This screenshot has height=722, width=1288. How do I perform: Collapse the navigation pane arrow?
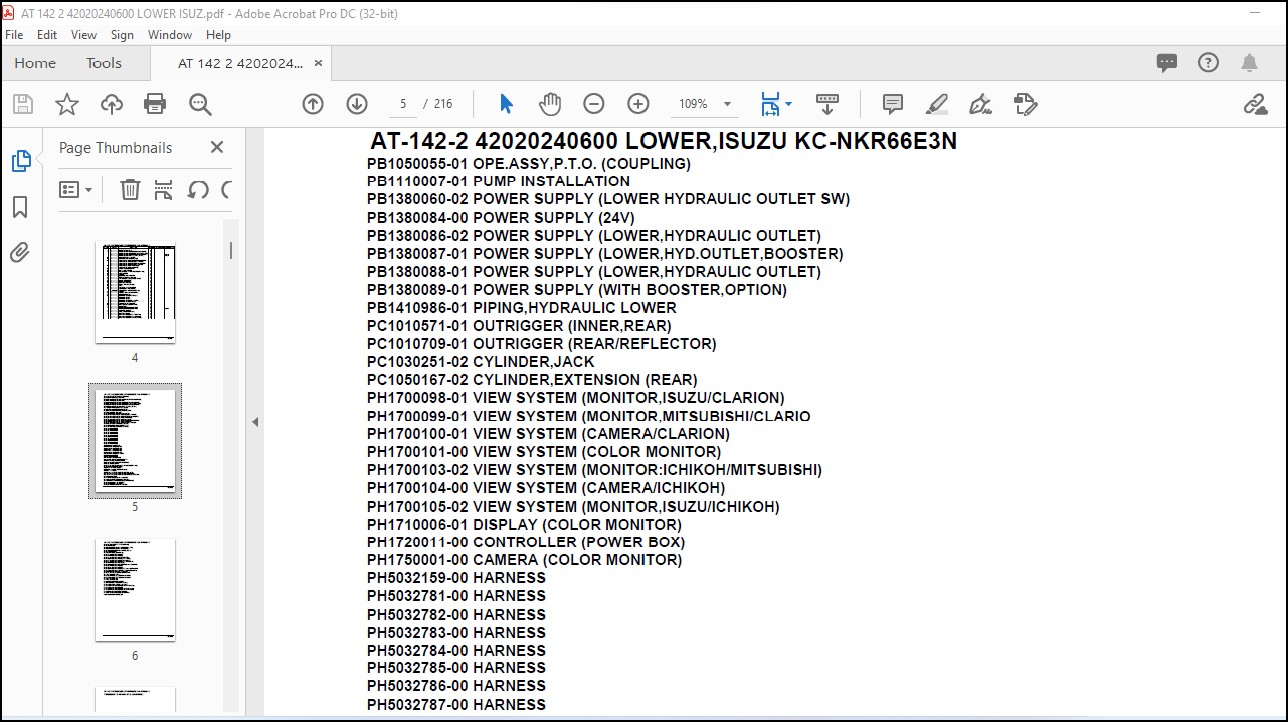pos(255,422)
